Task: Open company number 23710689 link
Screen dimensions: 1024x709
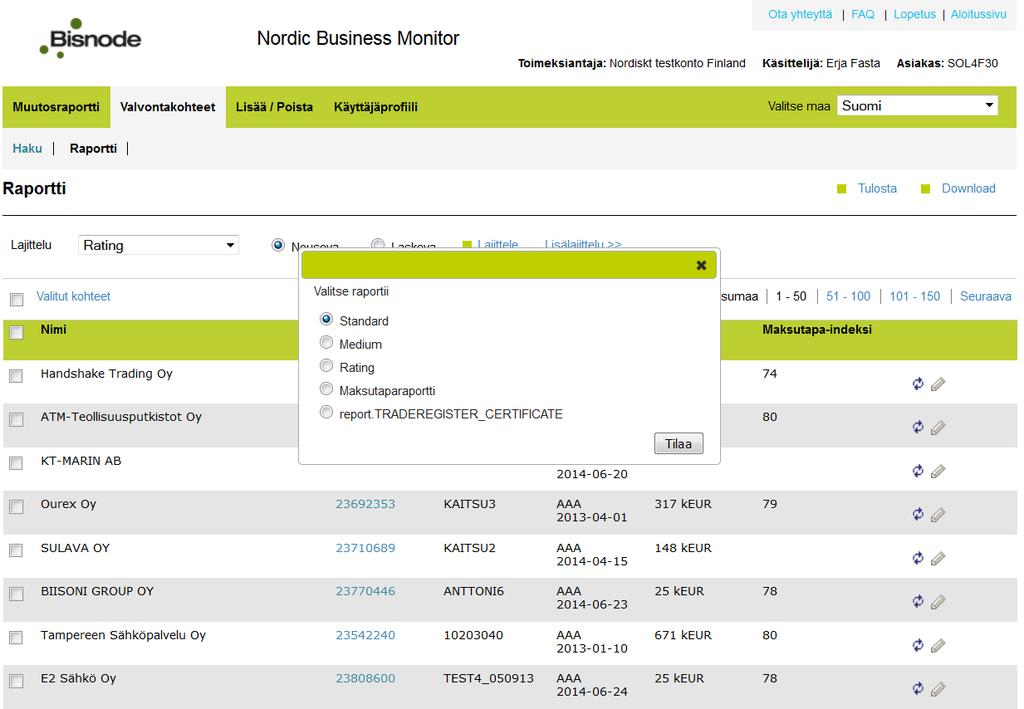Action: [365, 548]
